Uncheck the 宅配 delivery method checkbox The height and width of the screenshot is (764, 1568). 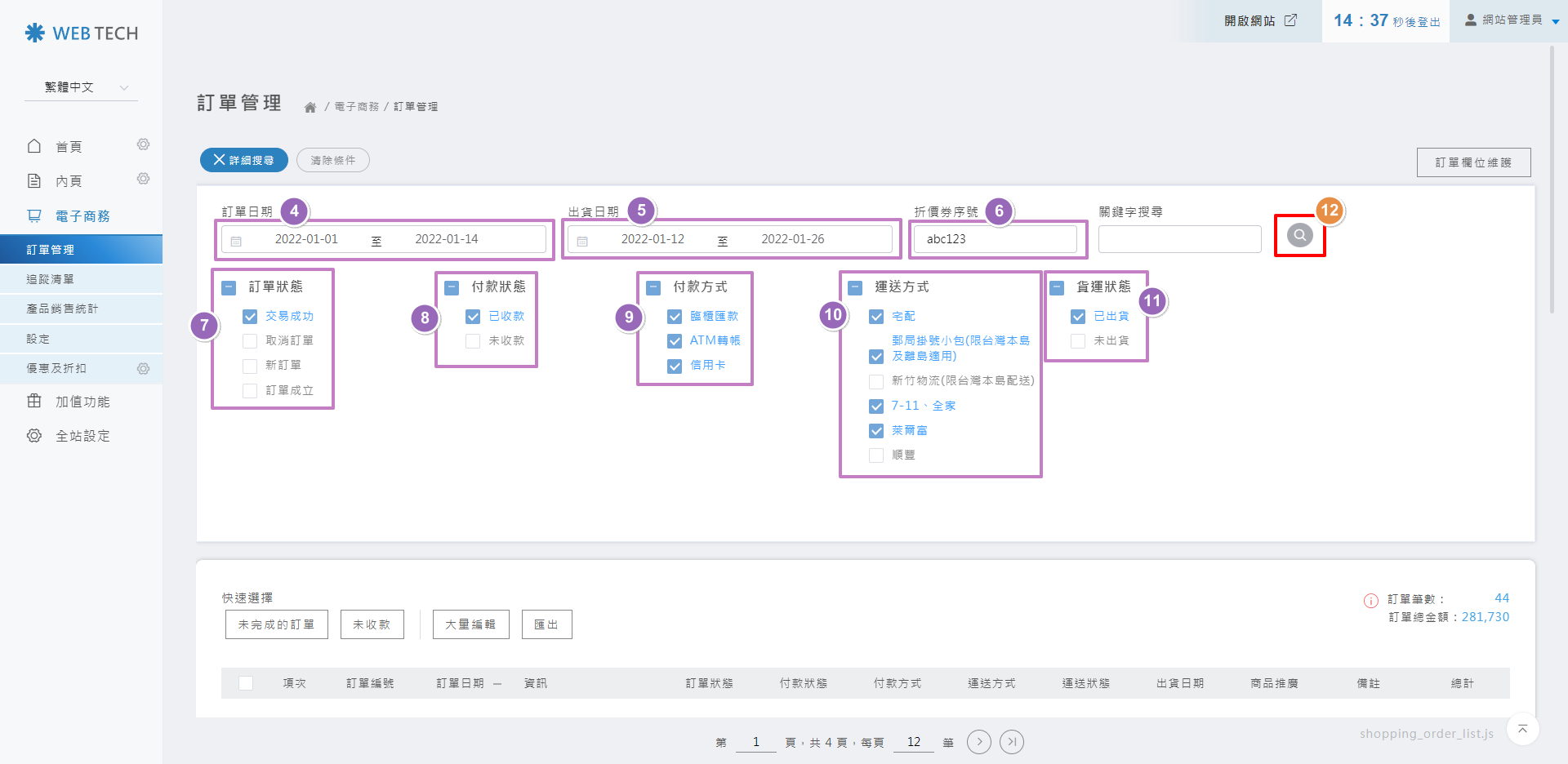coord(876,317)
